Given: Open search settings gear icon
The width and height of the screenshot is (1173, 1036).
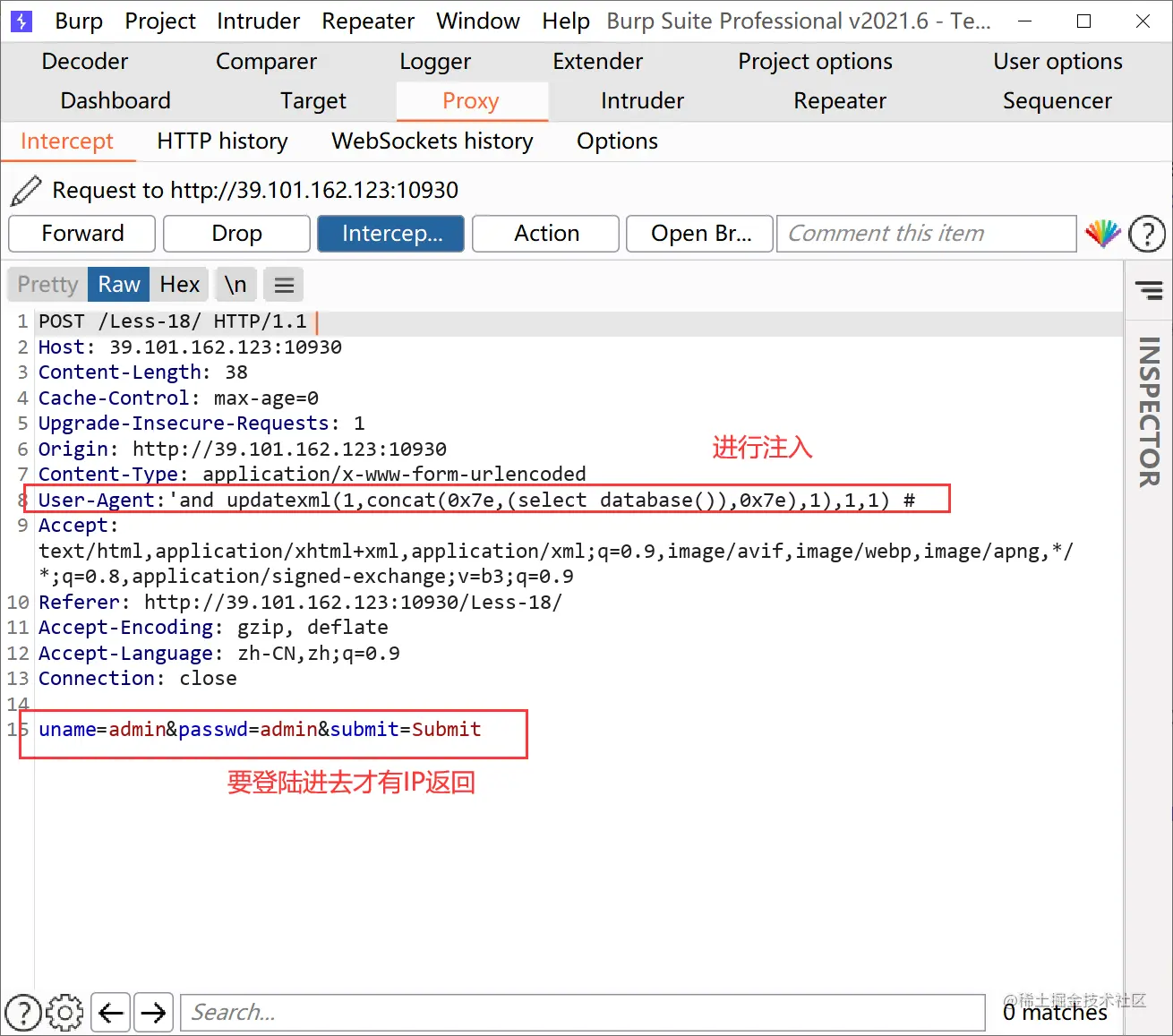Looking at the screenshot, I should (x=64, y=1013).
